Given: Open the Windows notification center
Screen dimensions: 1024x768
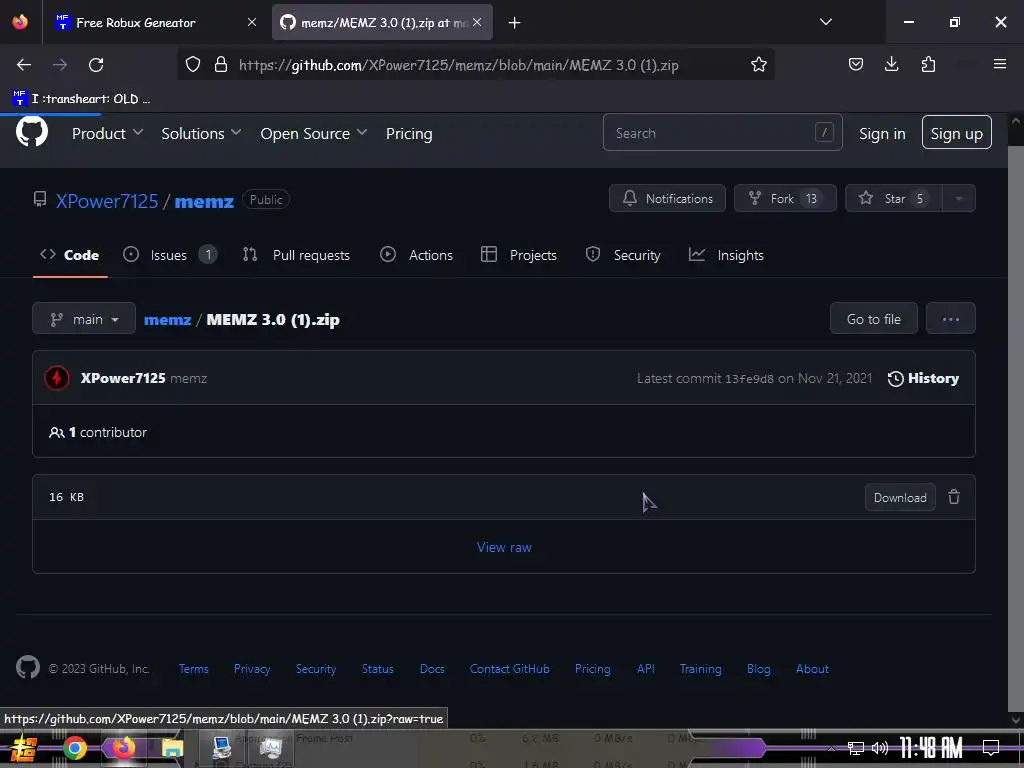Looking at the screenshot, I should click(991, 747).
